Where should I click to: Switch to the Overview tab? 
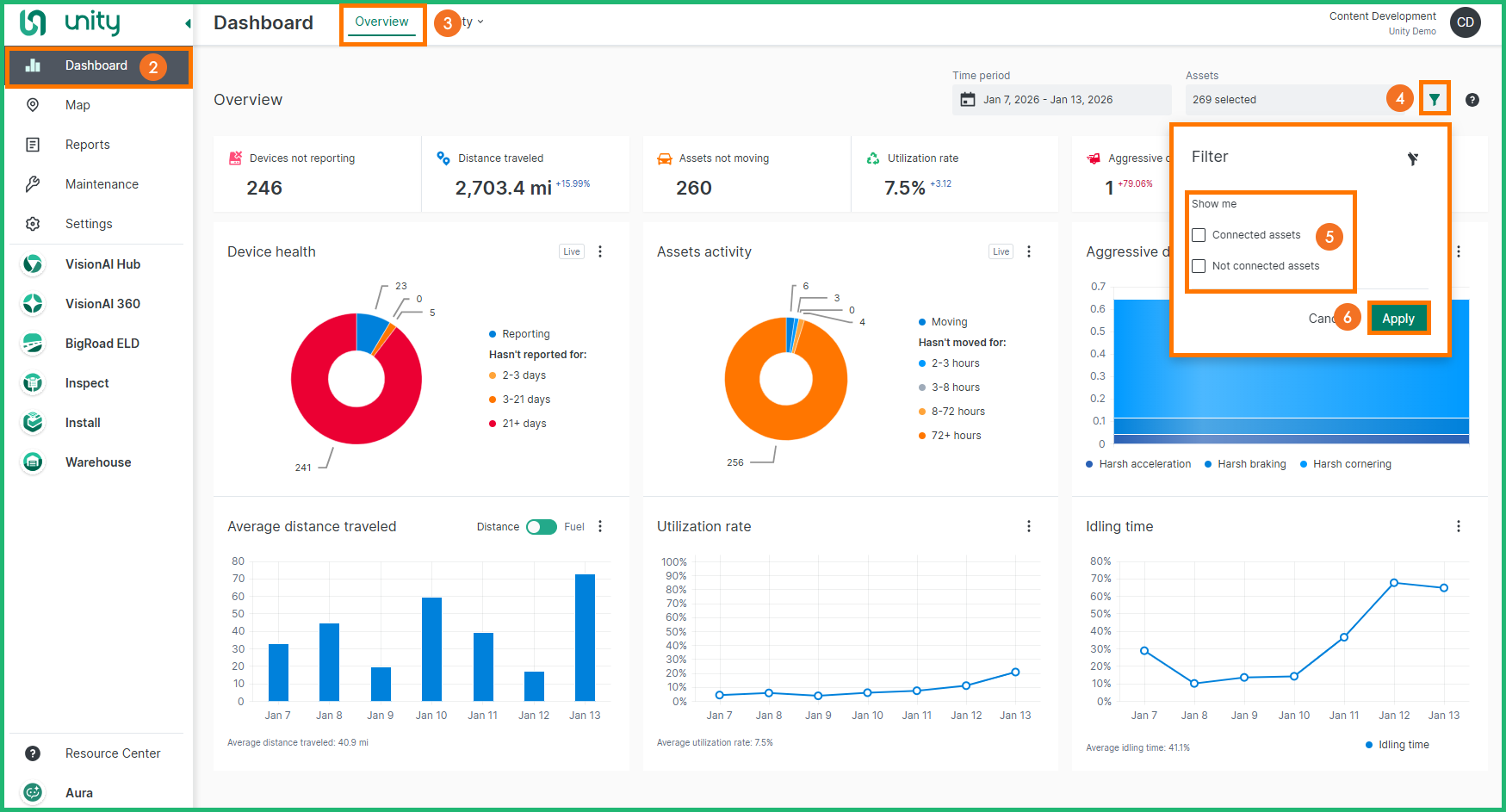(x=381, y=22)
